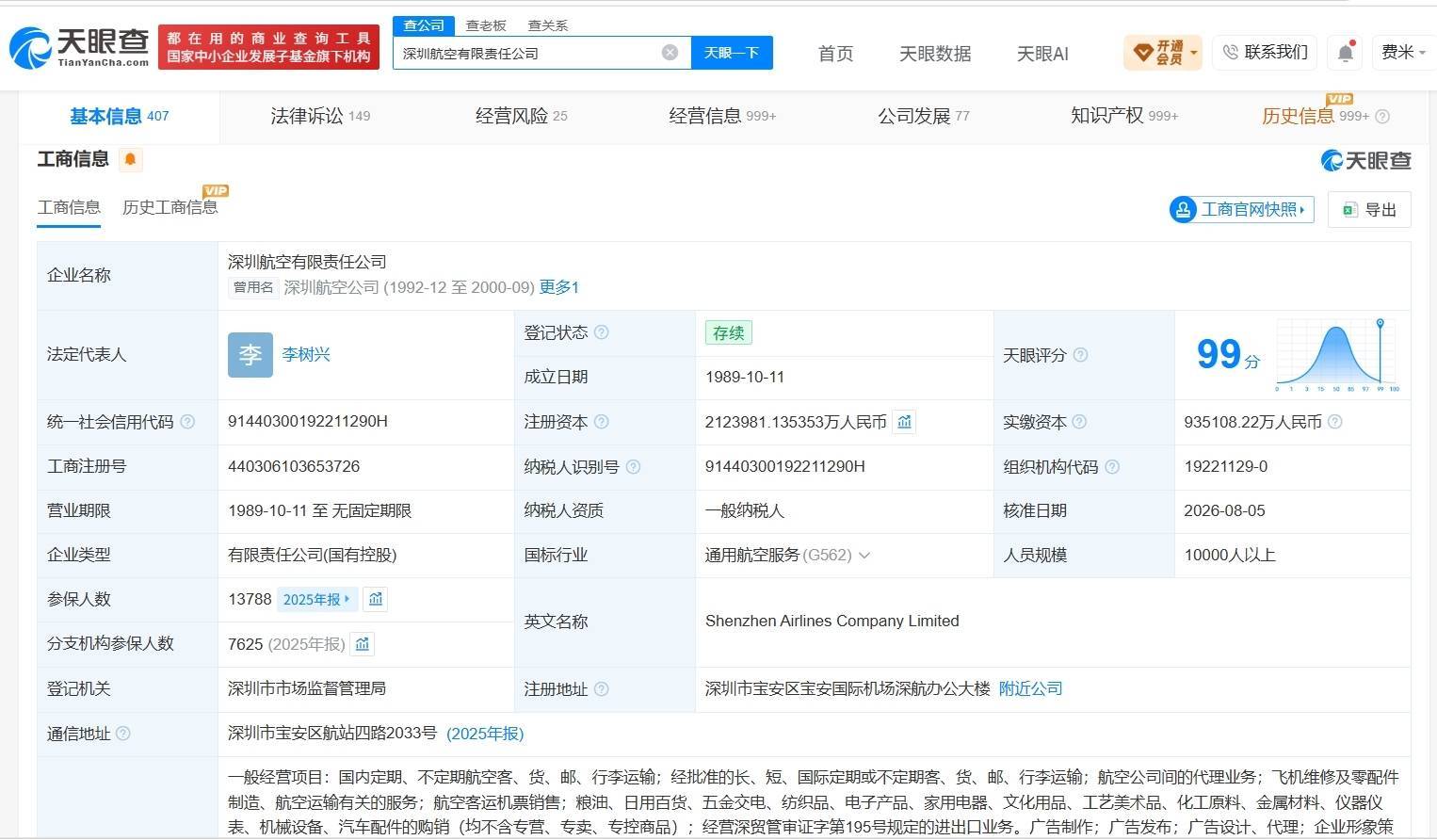Select the 成立日期 value 1989-10-11
This screenshot has width=1437, height=840.
(745, 377)
